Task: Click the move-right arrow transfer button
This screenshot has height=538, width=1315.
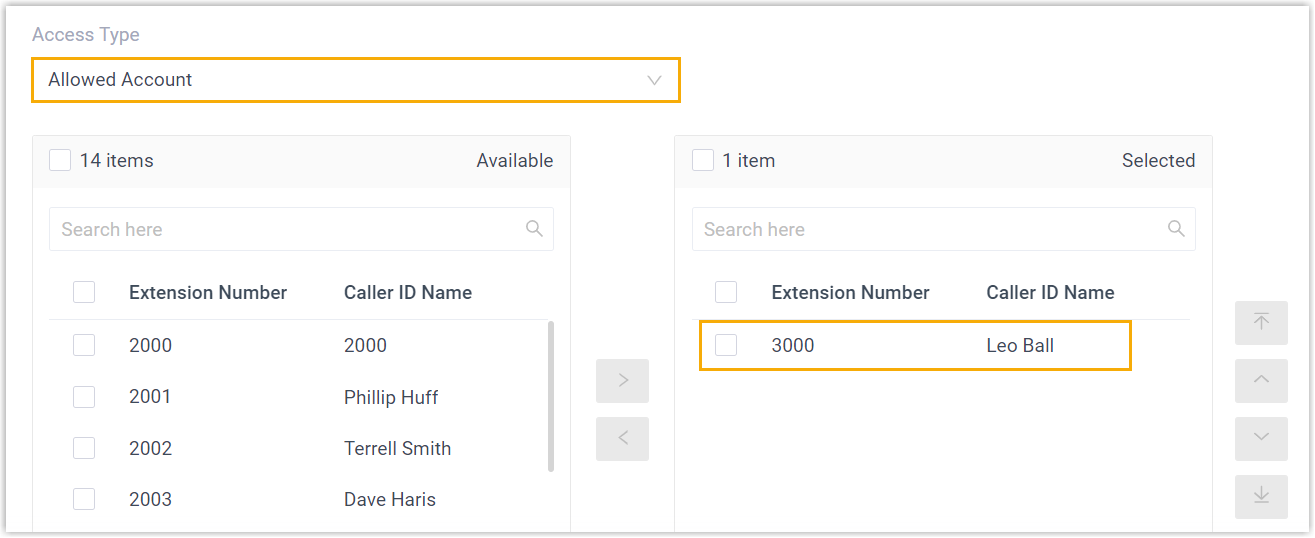Action: 622,381
